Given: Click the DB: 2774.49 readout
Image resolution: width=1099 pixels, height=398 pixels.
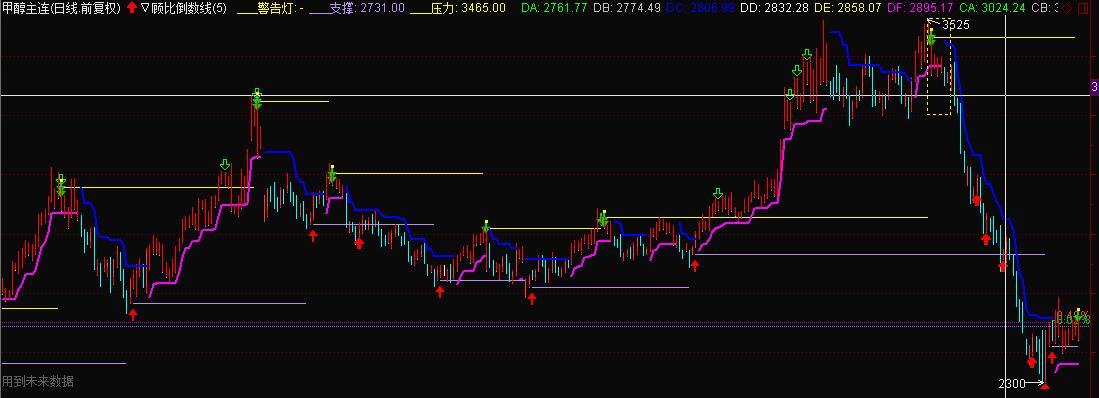Looking at the screenshot, I should pyautogui.click(x=627, y=8).
